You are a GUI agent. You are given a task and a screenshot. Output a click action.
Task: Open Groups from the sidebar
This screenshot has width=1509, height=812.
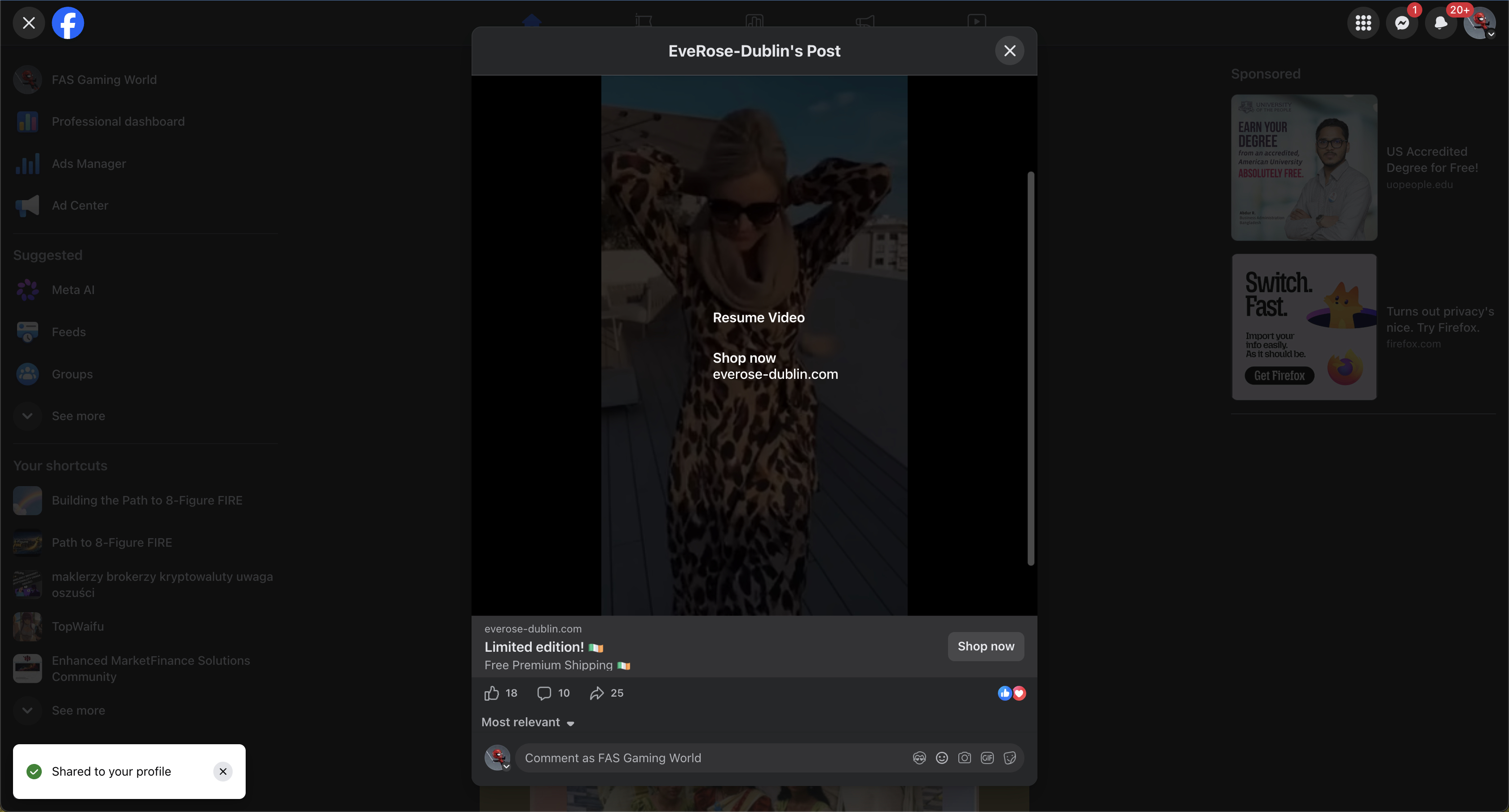click(x=145, y=374)
